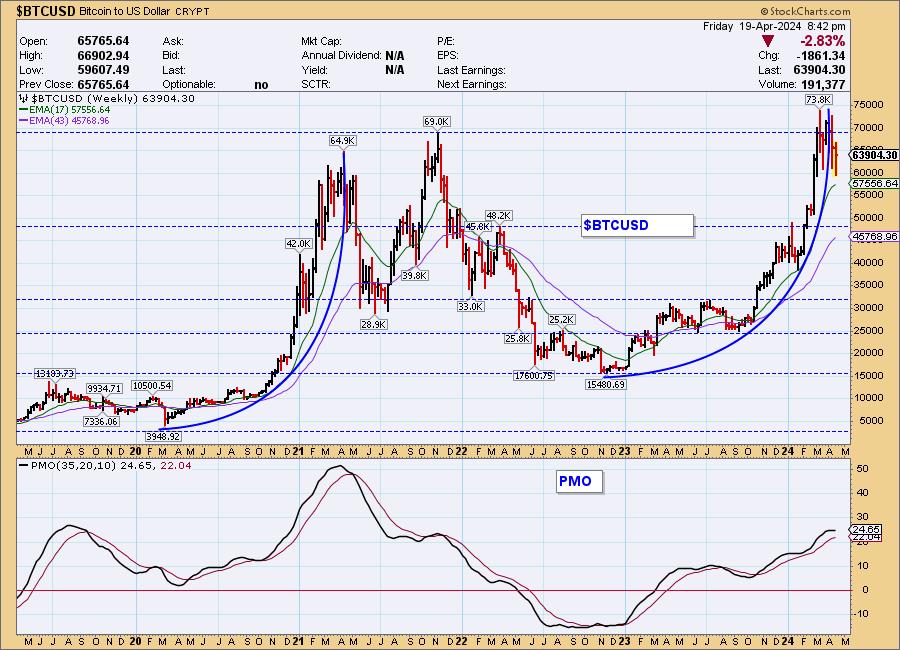Click the 28.9K low price label
The height and width of the screenshot is (650, 900).
tap(374, 324)
